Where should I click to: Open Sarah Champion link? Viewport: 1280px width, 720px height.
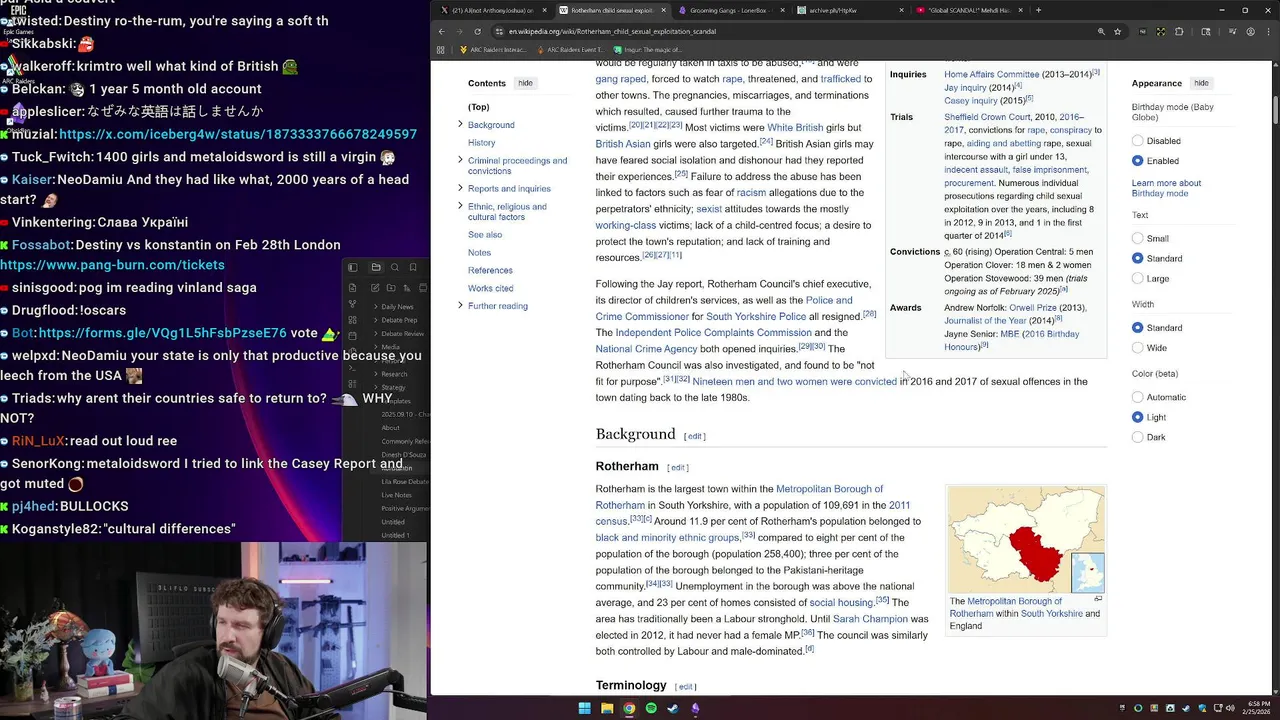coord(870,618)
